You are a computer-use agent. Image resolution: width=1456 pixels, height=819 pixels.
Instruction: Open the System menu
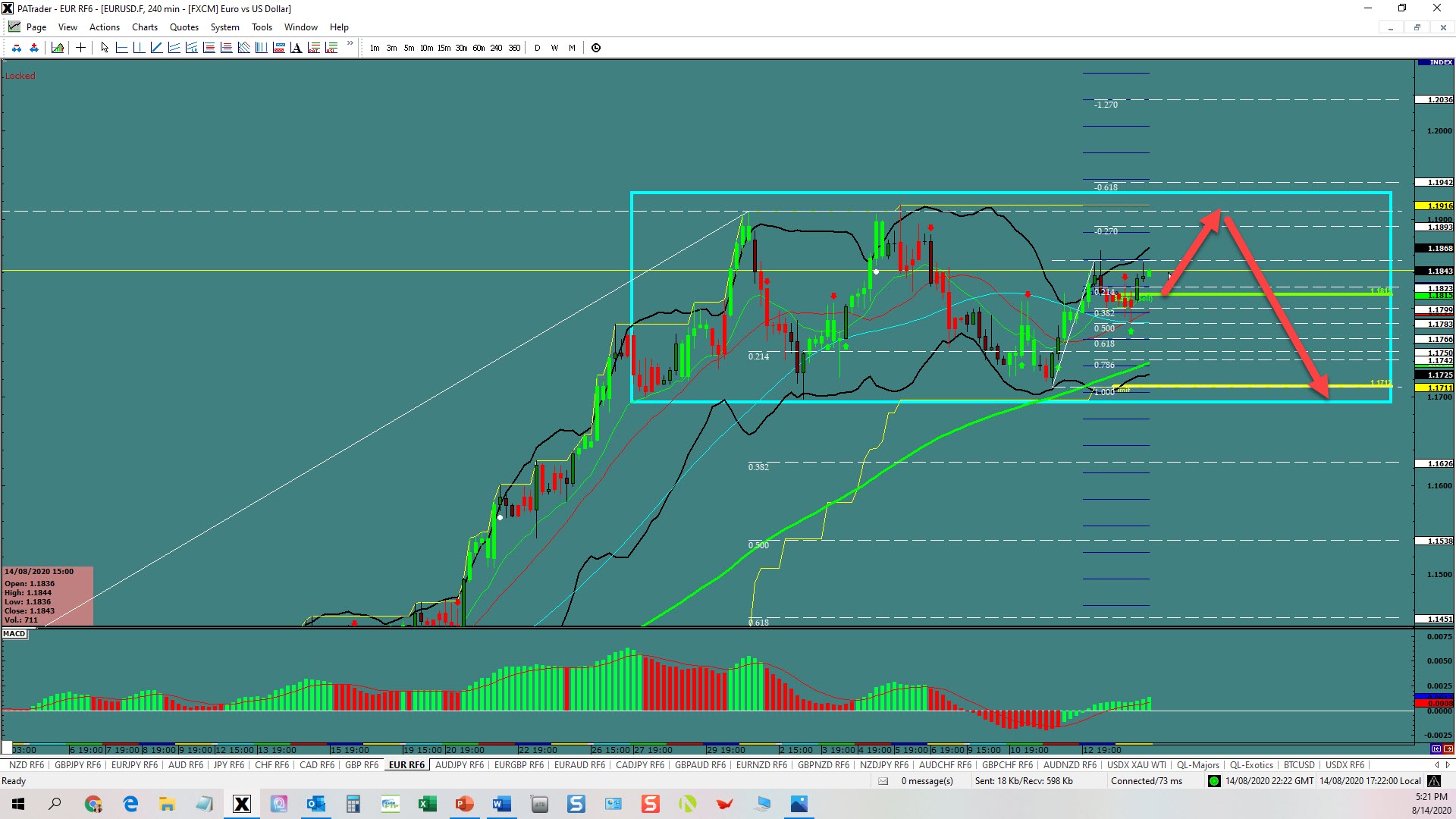tap(225, 27)
